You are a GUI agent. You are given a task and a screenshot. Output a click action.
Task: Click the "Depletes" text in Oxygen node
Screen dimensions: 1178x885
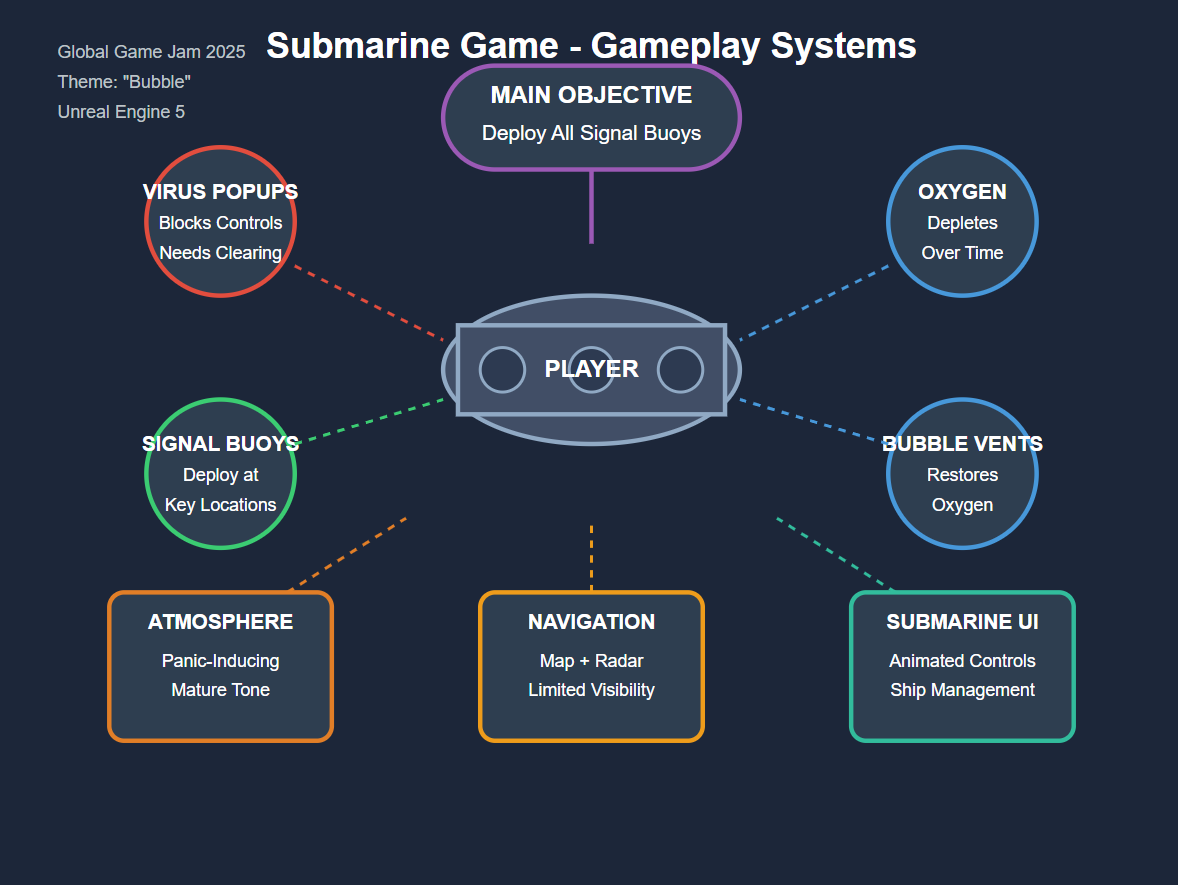[962, 223]
